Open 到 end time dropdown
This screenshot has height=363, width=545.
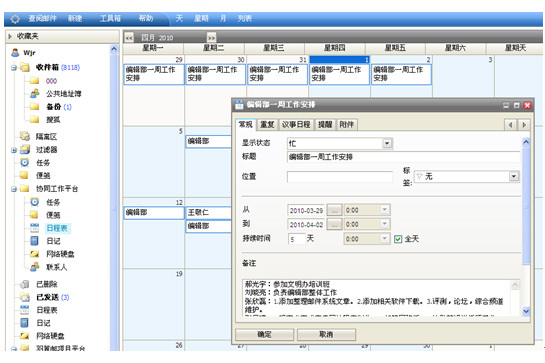384,224
